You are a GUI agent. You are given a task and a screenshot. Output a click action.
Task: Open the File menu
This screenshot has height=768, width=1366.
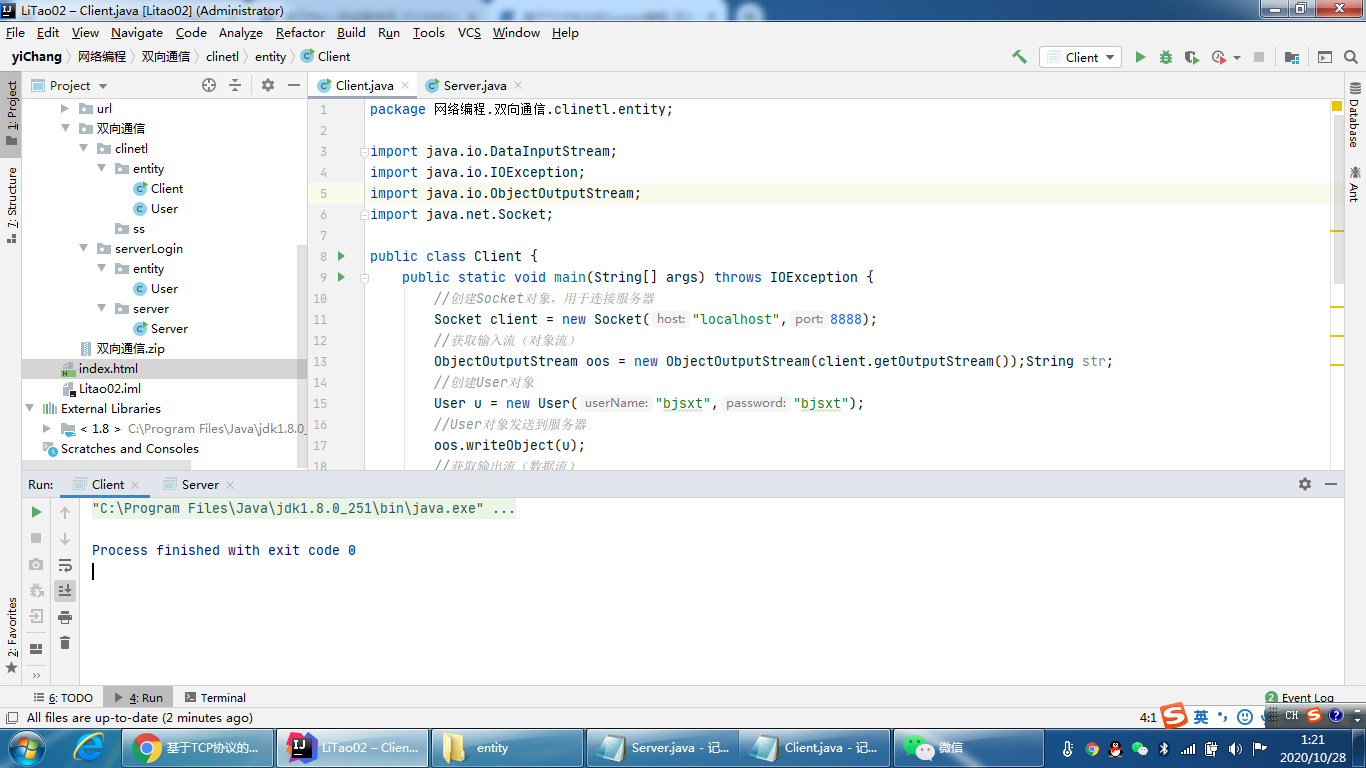(15, 32)
